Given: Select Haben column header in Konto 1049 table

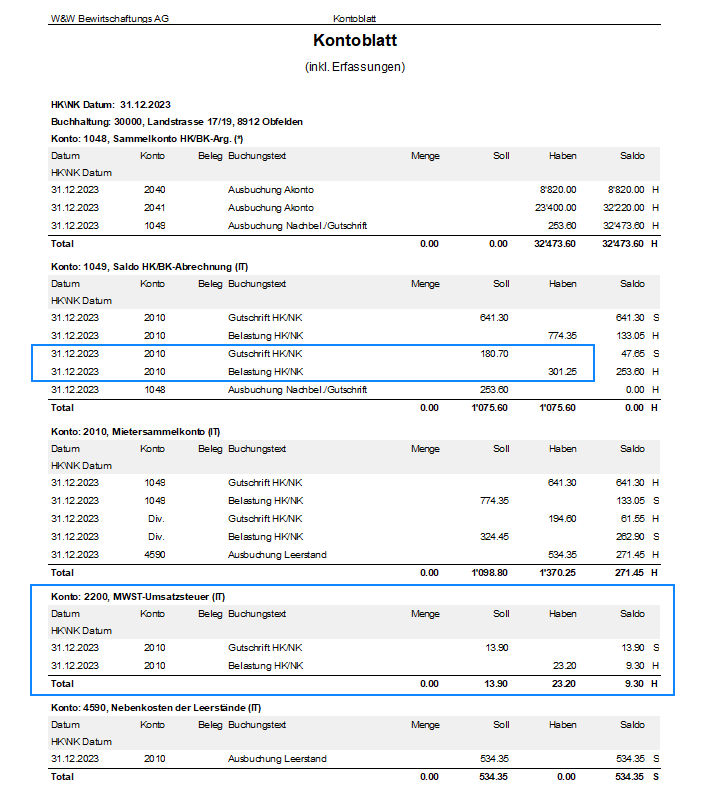Looking at the screenshot, I should pos(563,284).
